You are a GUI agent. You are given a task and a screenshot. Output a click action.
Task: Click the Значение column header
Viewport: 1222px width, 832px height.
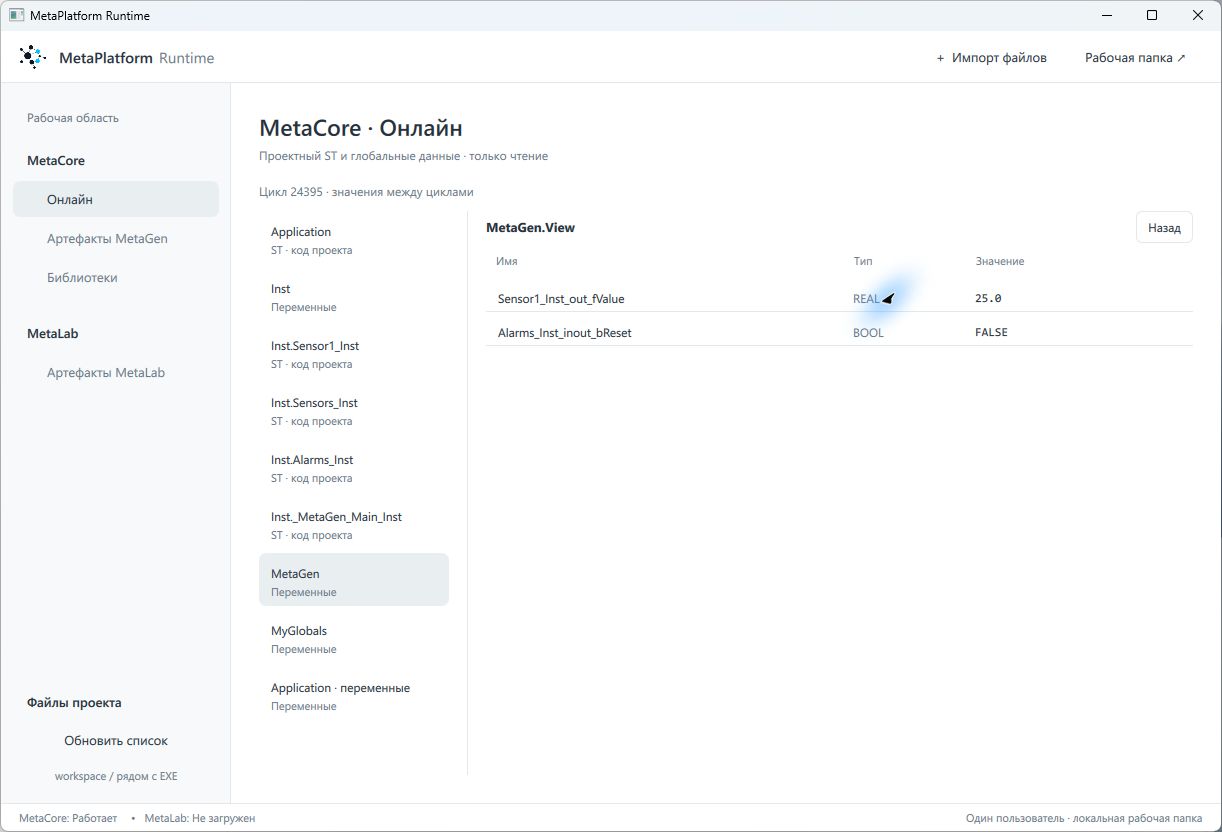(x=1000, y=261)
